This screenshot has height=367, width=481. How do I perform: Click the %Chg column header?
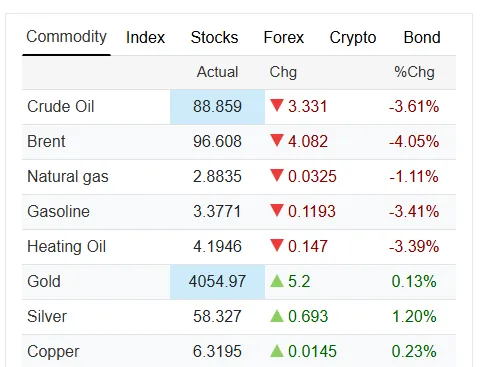[x=414, y=73]
